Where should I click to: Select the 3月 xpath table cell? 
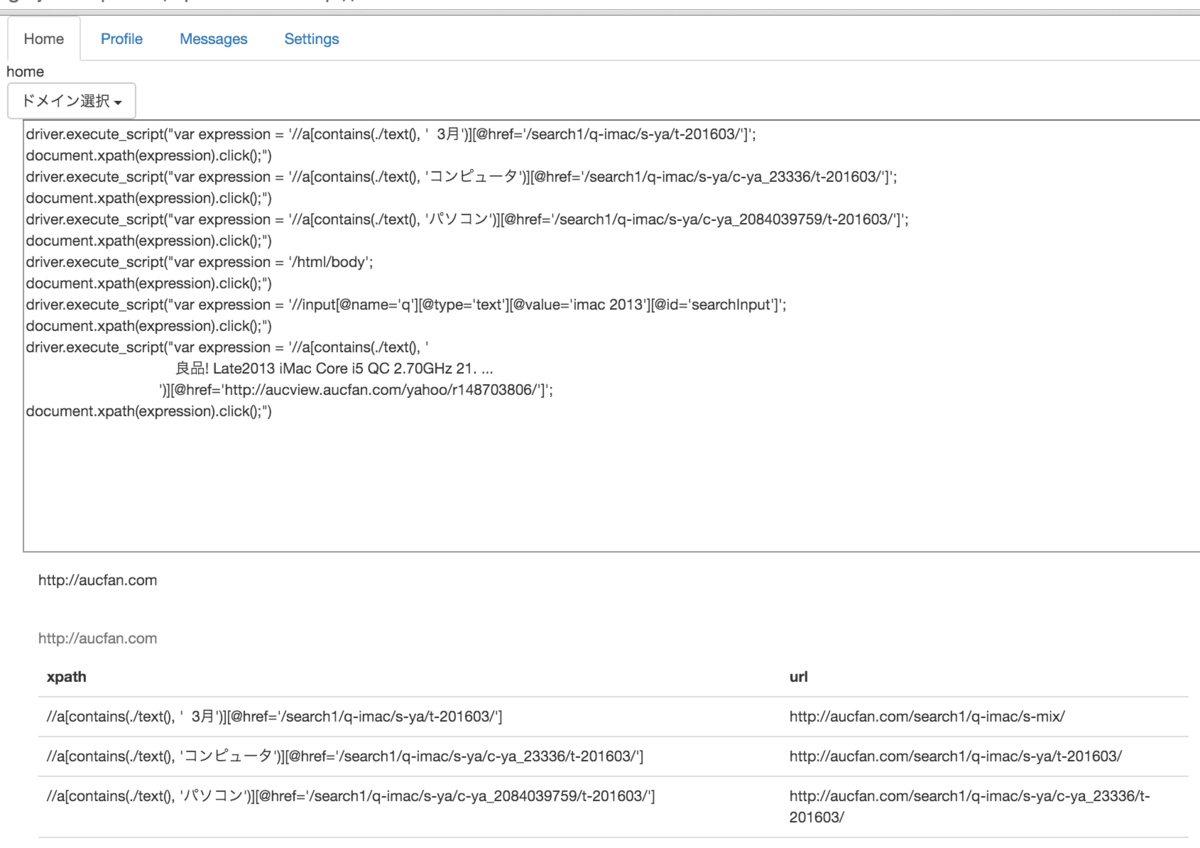click(x=409, y=717)
